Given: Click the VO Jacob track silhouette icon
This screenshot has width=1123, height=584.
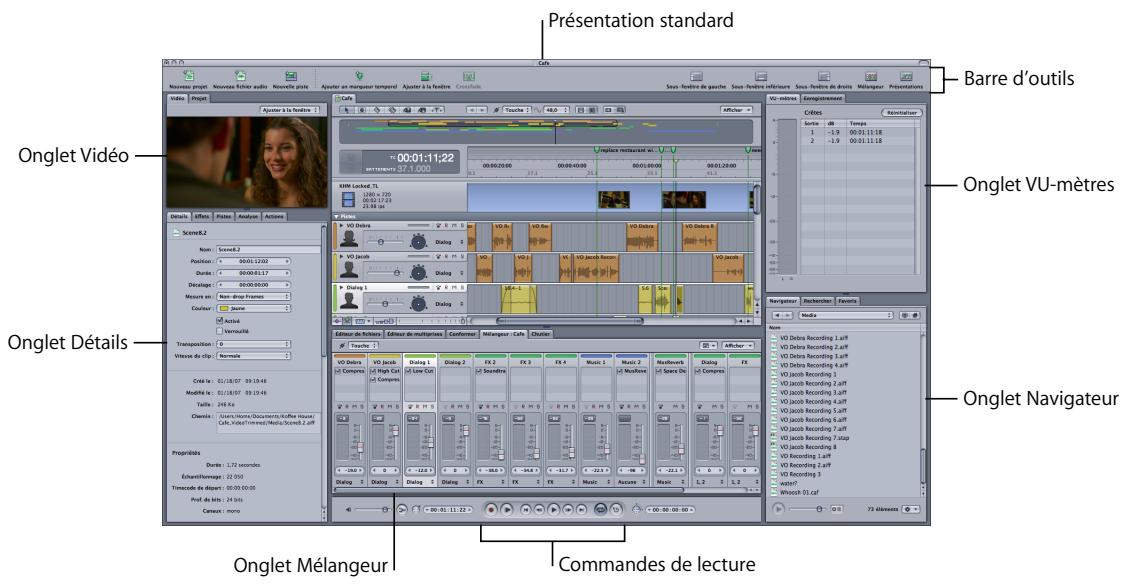Looking at the screenshot, I should click(350, 270).
